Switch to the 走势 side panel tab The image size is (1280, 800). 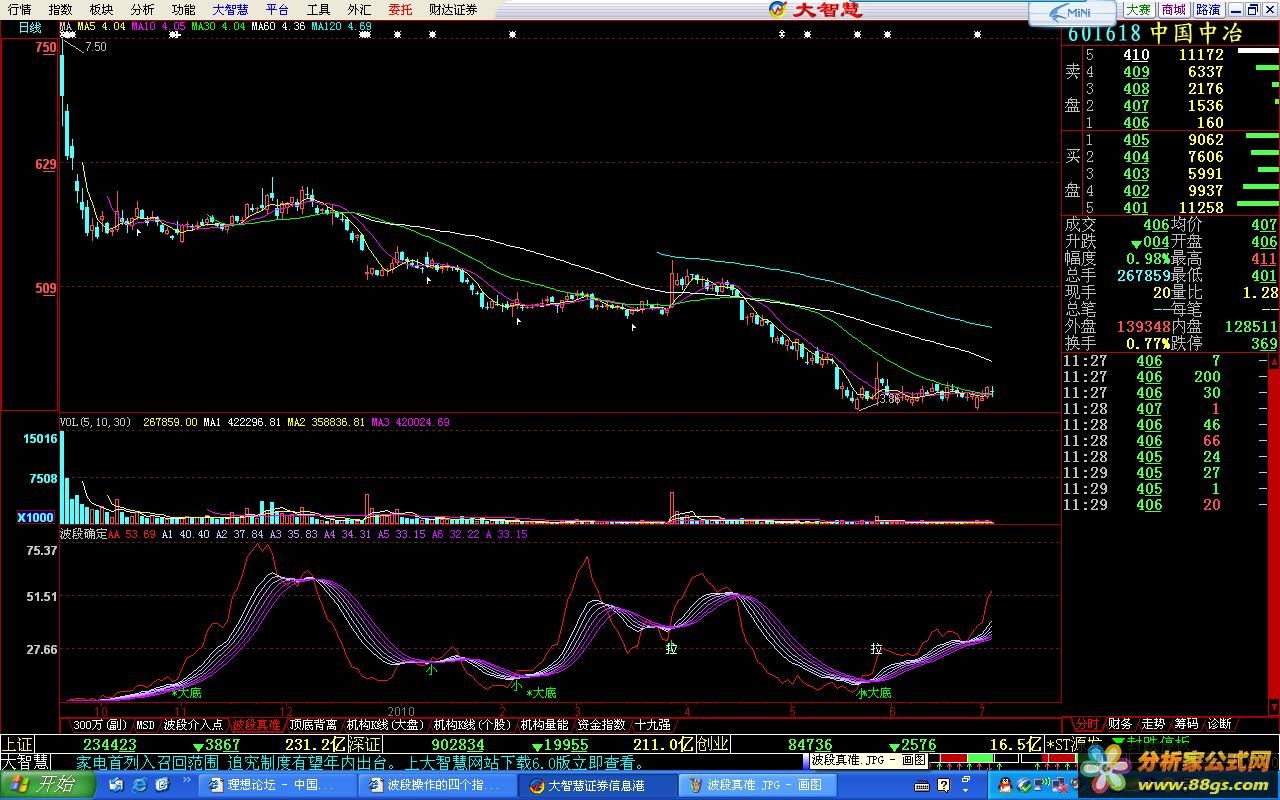(x=1153, y=724)
